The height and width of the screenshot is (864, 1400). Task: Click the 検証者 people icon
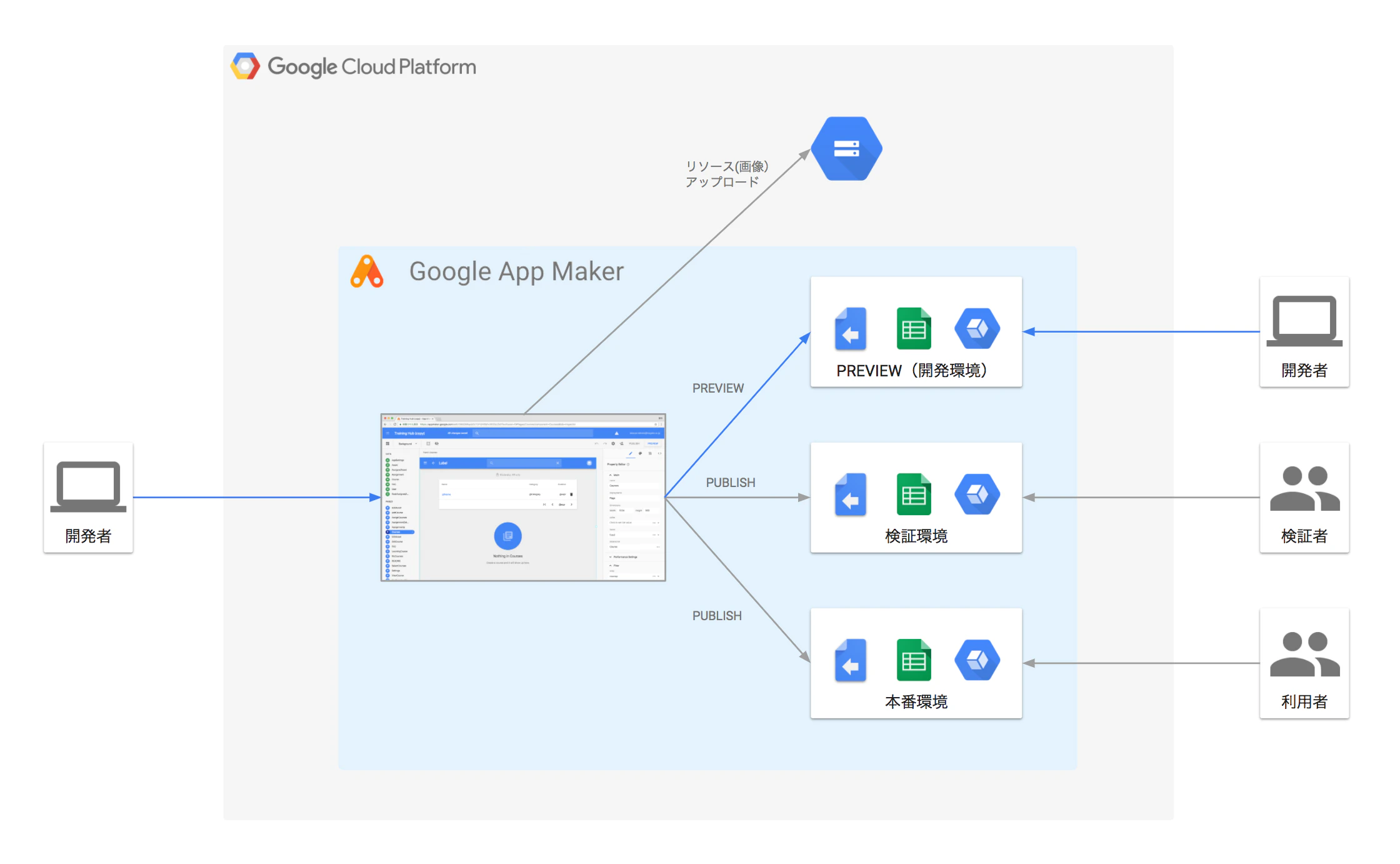(x=1304, y=489)
